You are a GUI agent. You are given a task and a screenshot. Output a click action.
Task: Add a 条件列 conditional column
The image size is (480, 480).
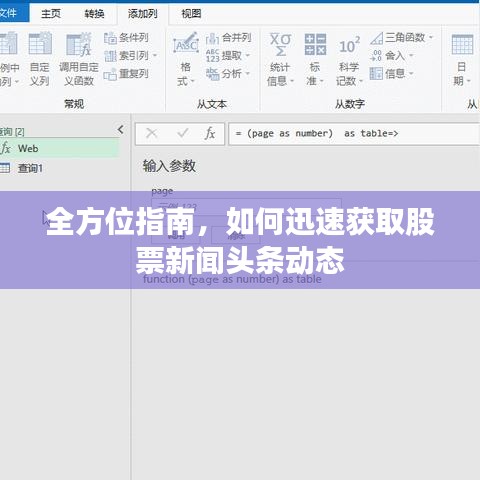pyautogui.click(x=126, y=38)
